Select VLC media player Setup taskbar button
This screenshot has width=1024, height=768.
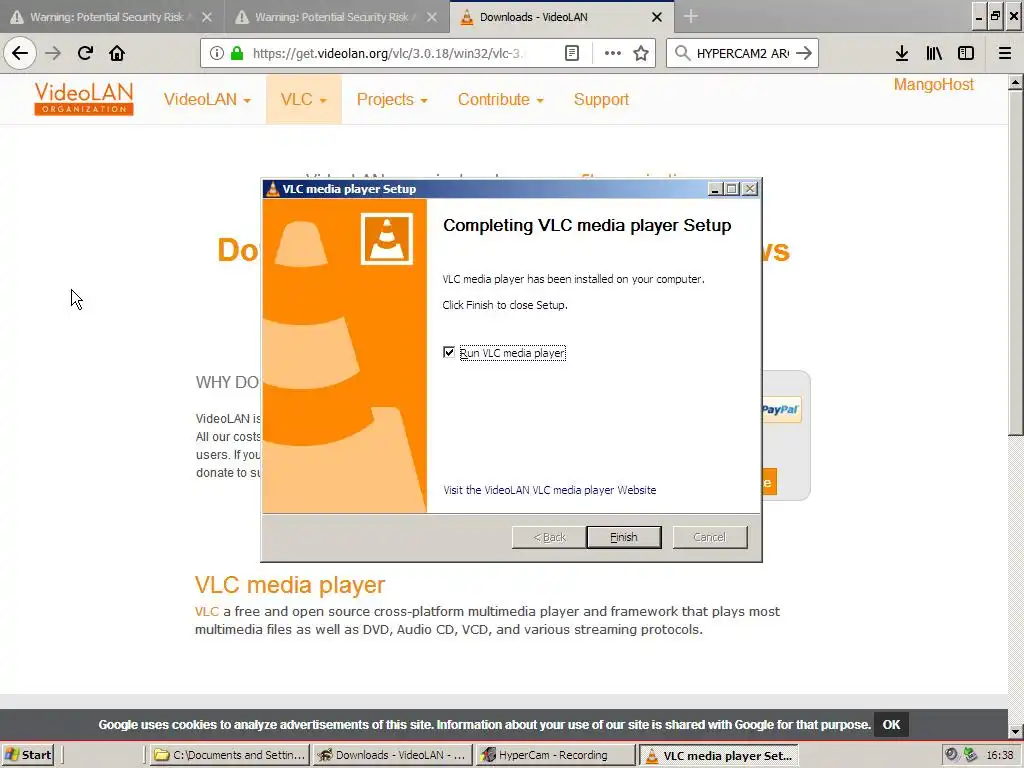(718, 755)
